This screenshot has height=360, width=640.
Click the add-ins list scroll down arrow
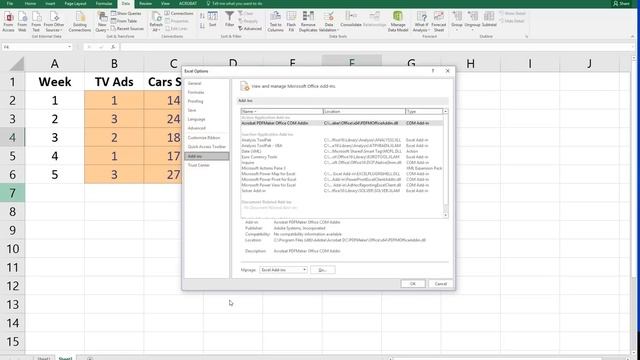(x=445, y=215)
